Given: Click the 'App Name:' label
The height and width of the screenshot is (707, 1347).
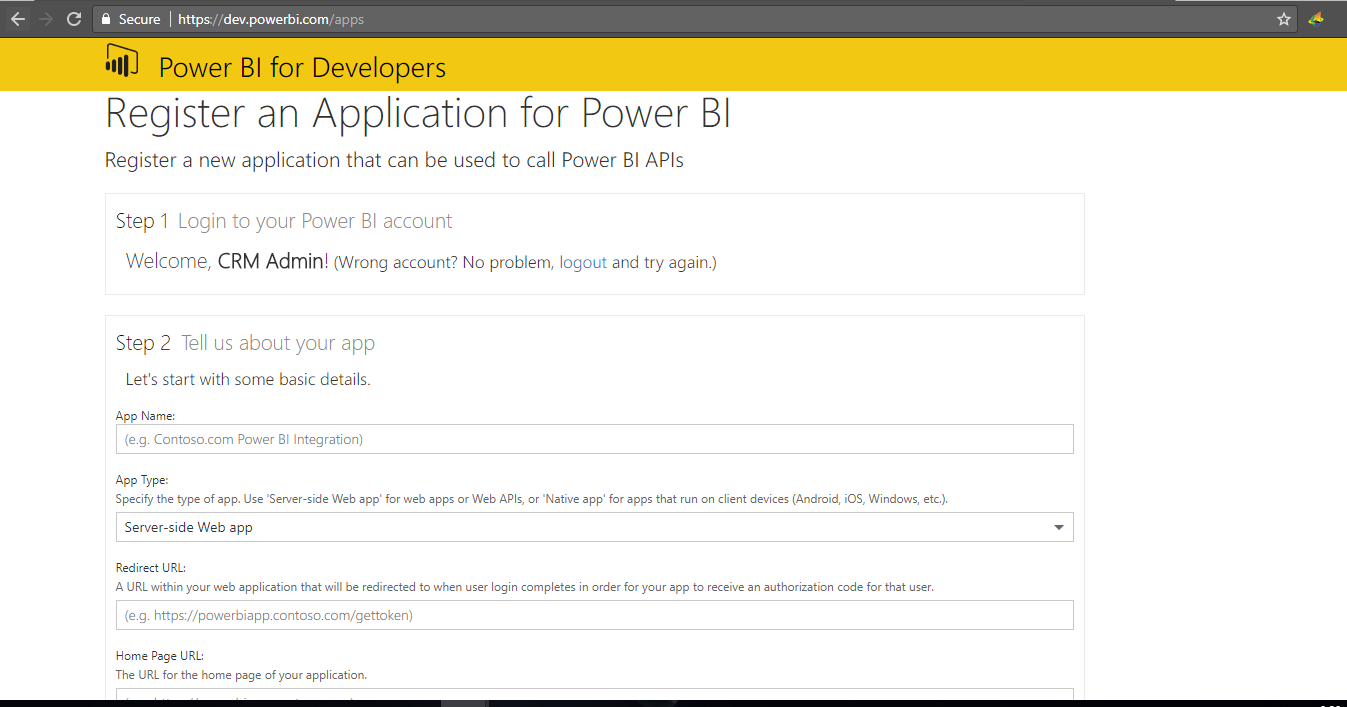Looking at the screenshot, I should [145, 416].
